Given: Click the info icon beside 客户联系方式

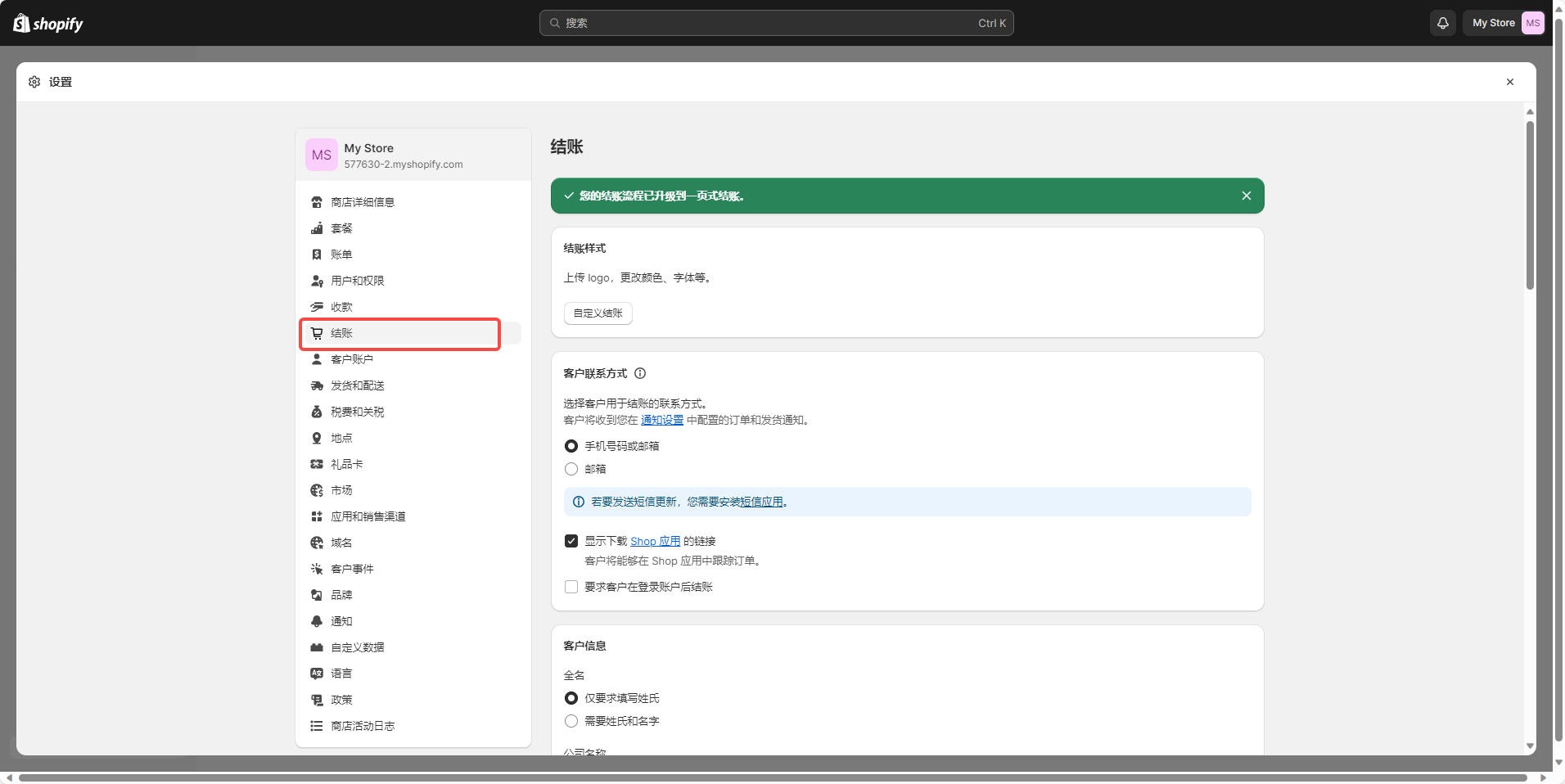Looking at the screenshot, I should click(640, 373).
